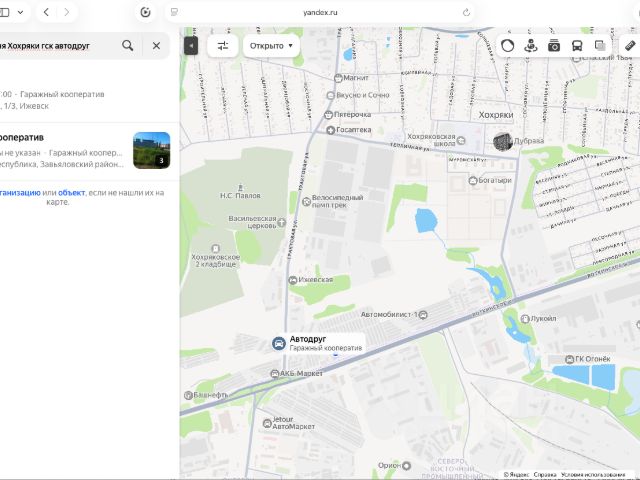Image resolution: width=640 pixels, height=480 pixels.
Task: Click the browser privacy report icon
Action: [145, 12]
